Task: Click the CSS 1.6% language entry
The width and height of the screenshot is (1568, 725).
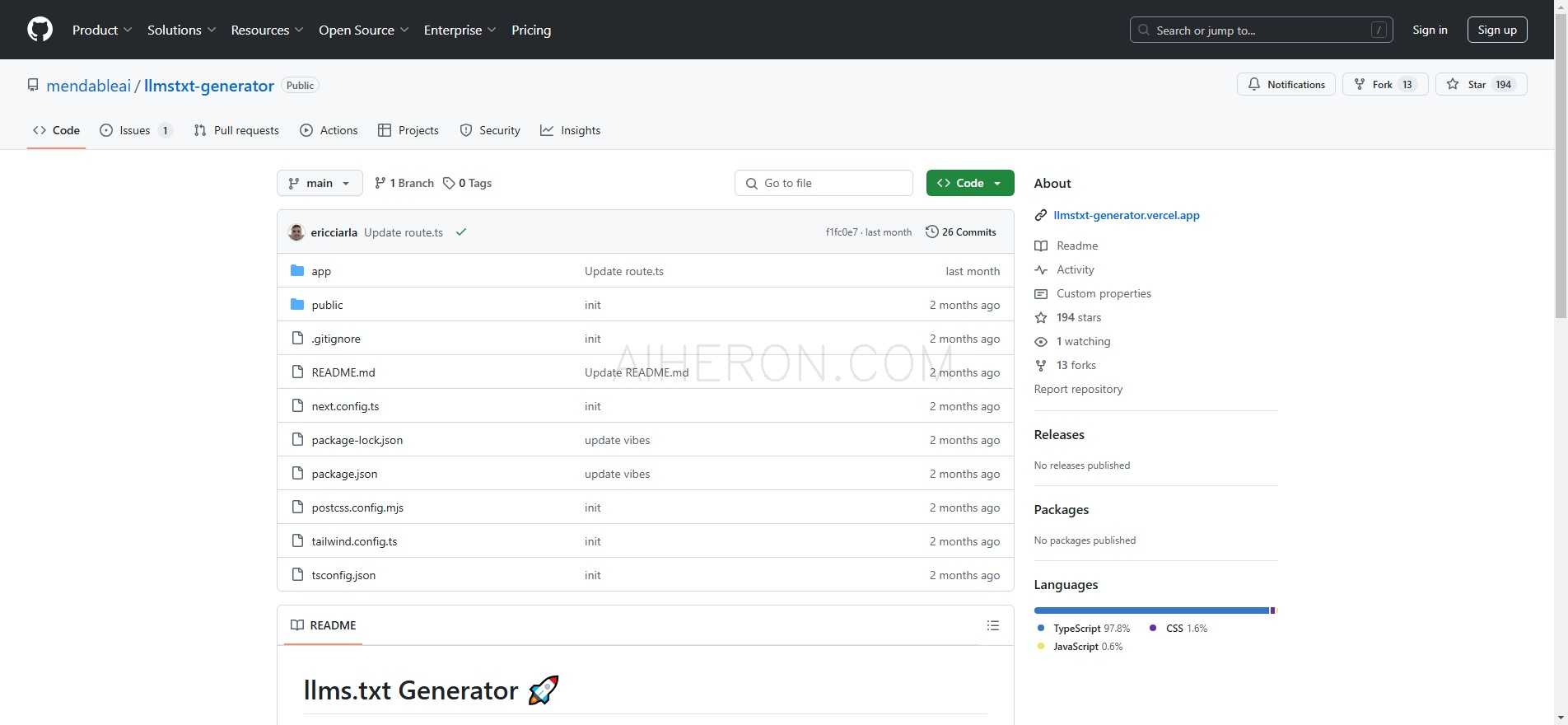Action: tap(1178, 629)
